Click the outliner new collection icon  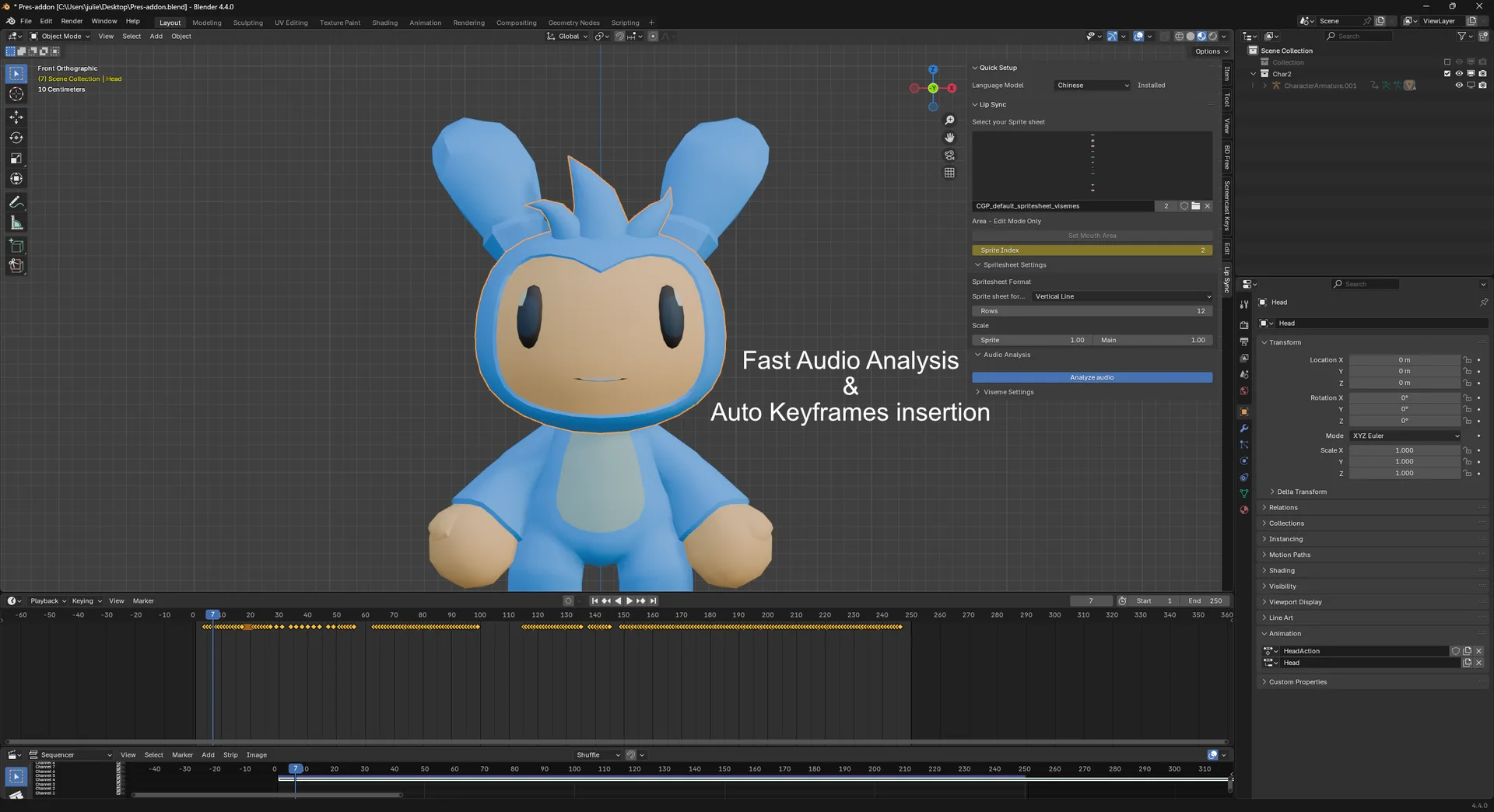(1482, 36)
